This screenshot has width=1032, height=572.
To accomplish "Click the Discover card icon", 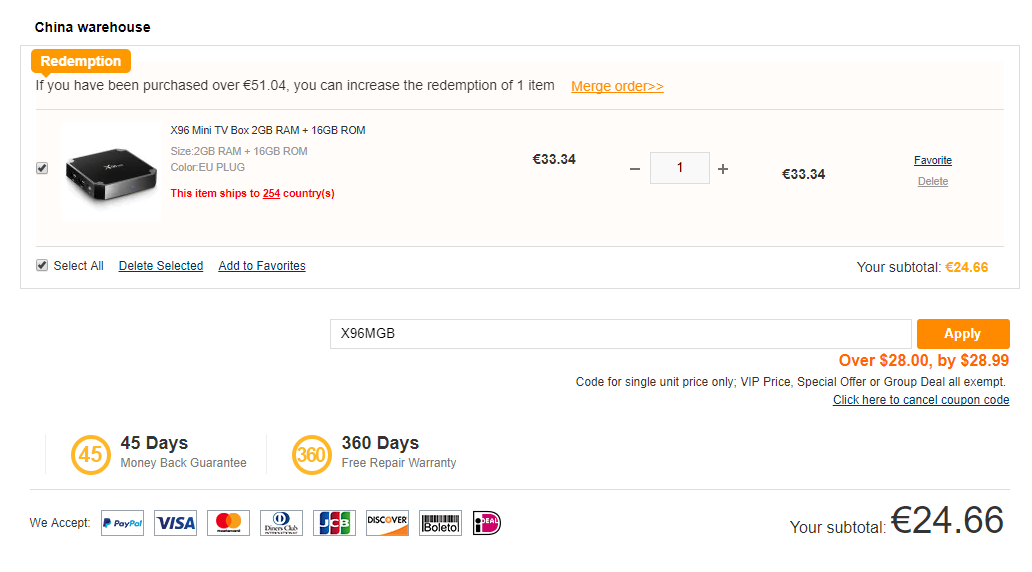I will [x=387, y=523].
